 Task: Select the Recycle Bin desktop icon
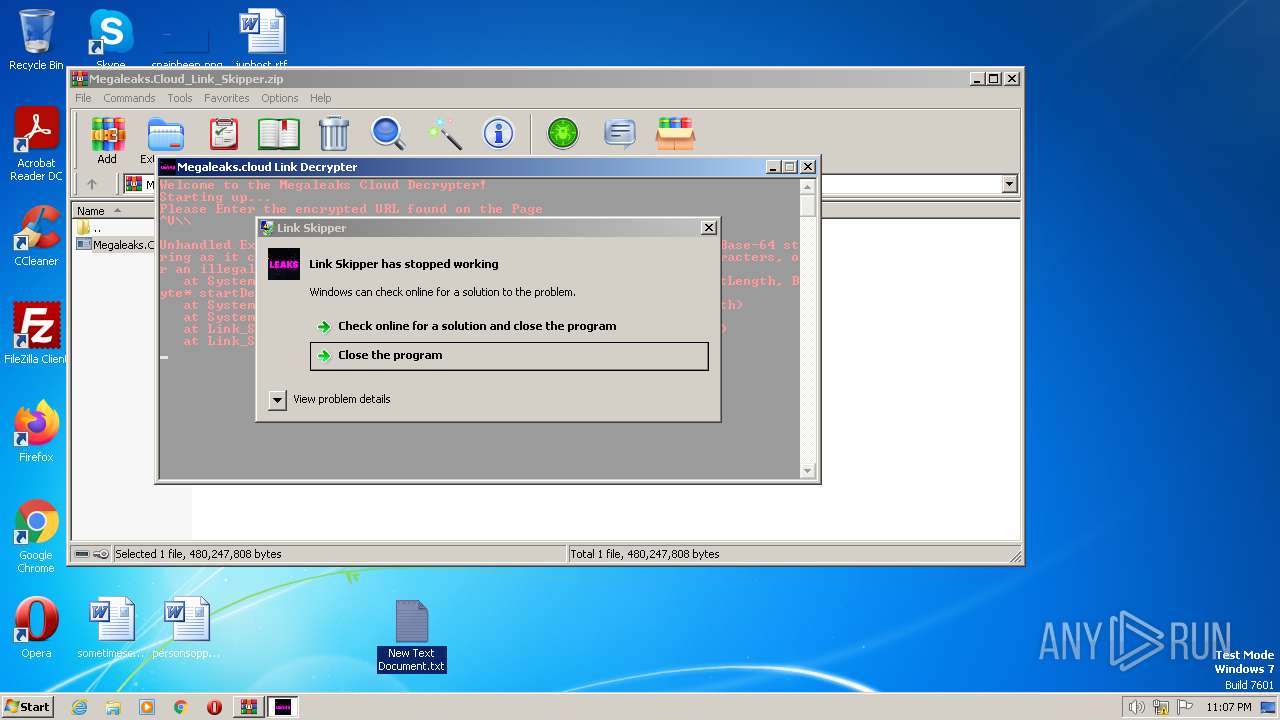click(x=36, y=40)
